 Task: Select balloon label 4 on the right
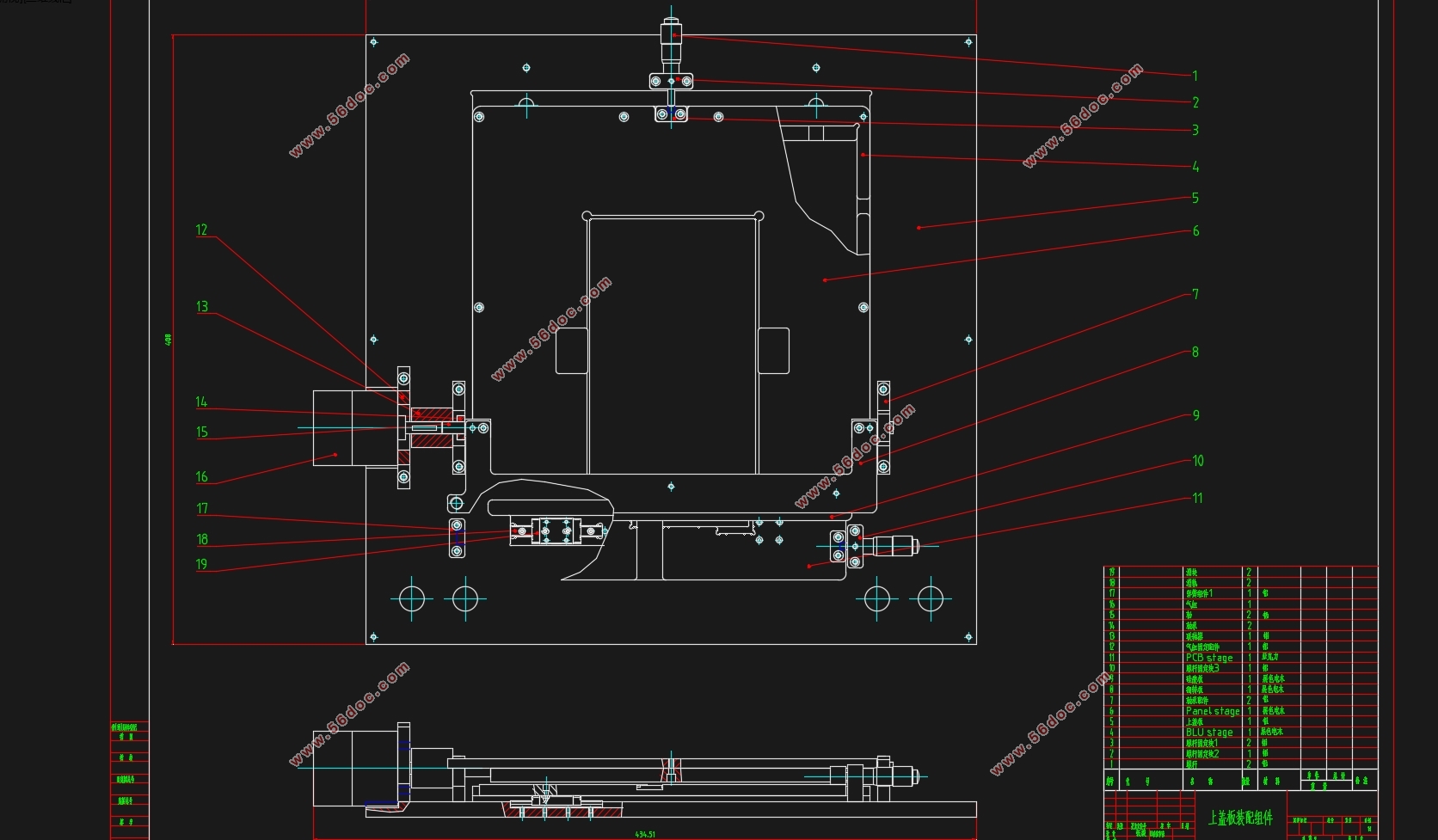tap(1195, 167)
